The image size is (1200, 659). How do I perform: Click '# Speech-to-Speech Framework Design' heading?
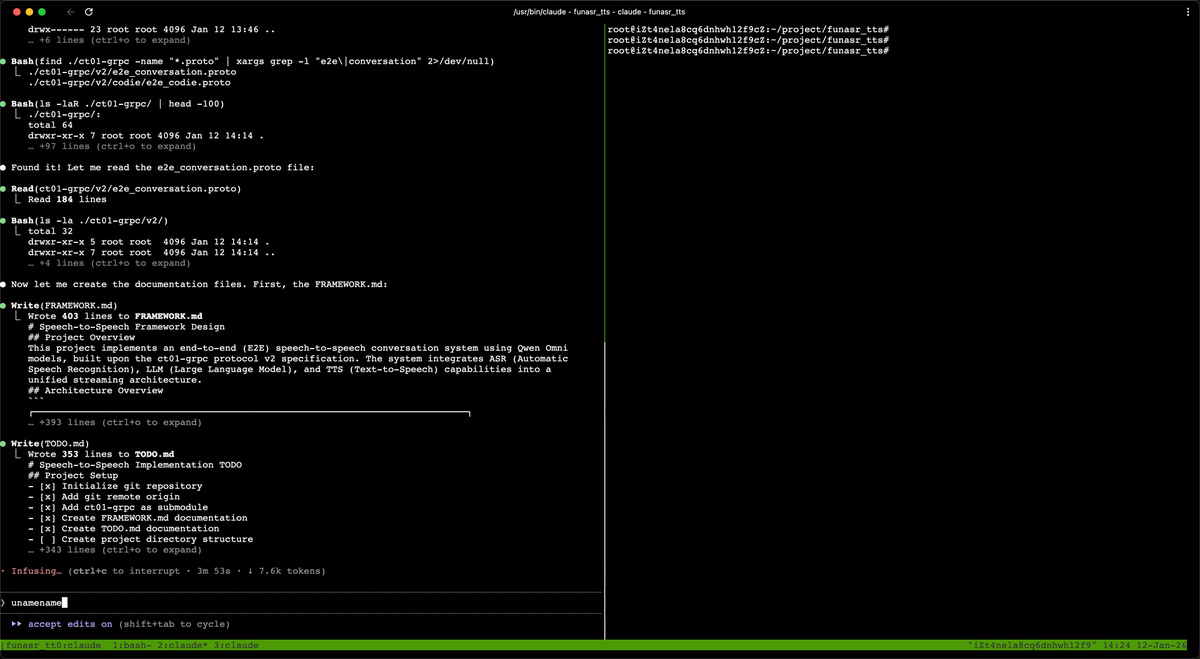pyautogui.click(x=126, y=327)
